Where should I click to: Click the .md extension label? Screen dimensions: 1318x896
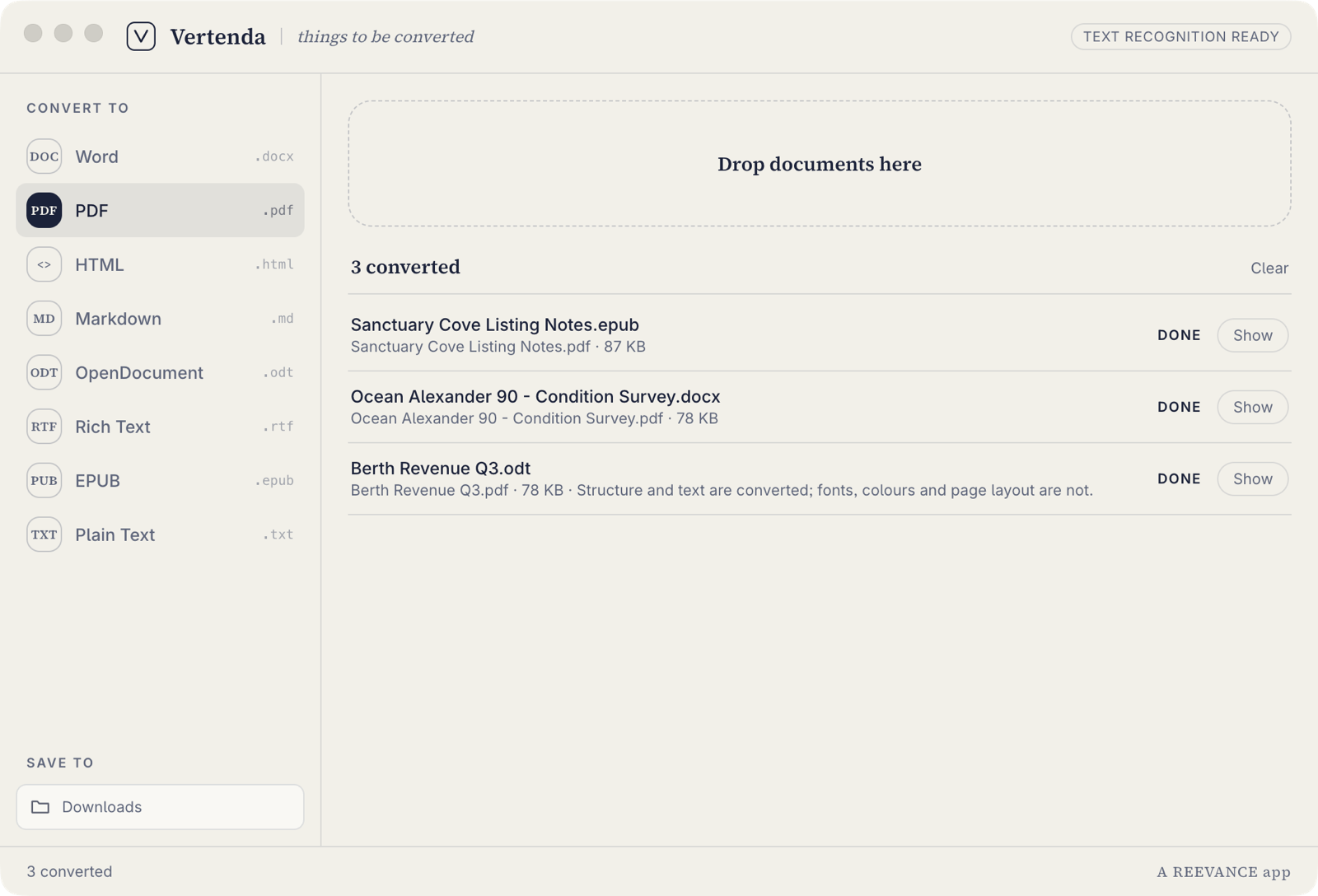click(283, 319)
